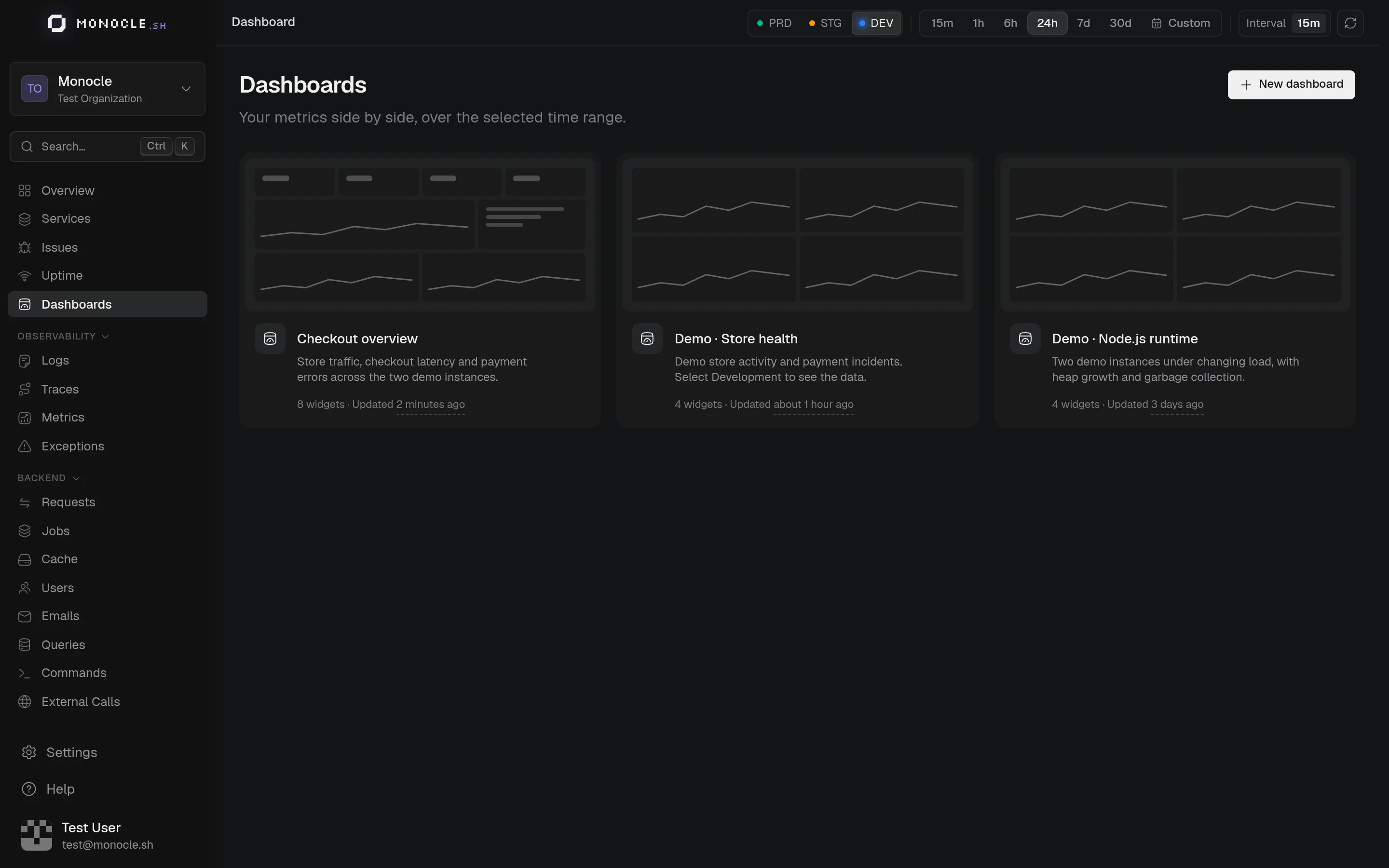Screen dimensions: 1389x868
Task: Set time range to 15m
Action: [942, 23]
